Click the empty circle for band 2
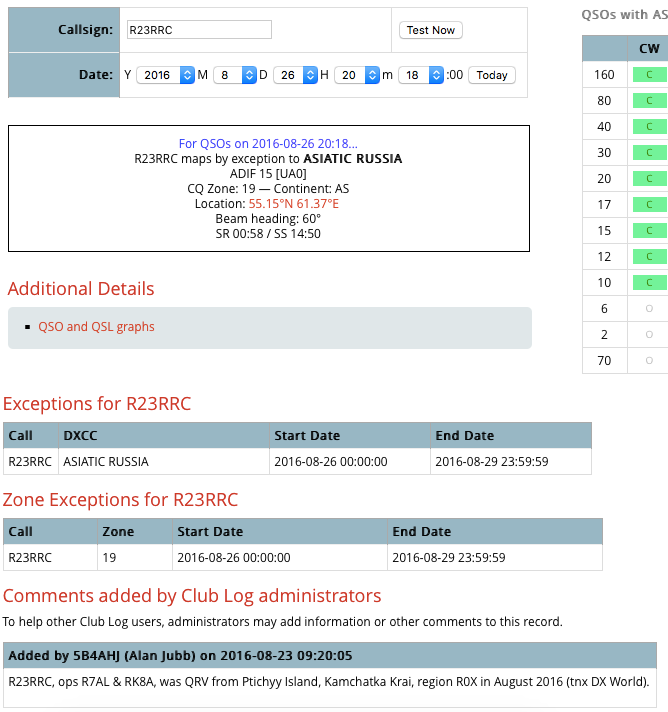Screen dimensions: 668x712 (649, 334)
